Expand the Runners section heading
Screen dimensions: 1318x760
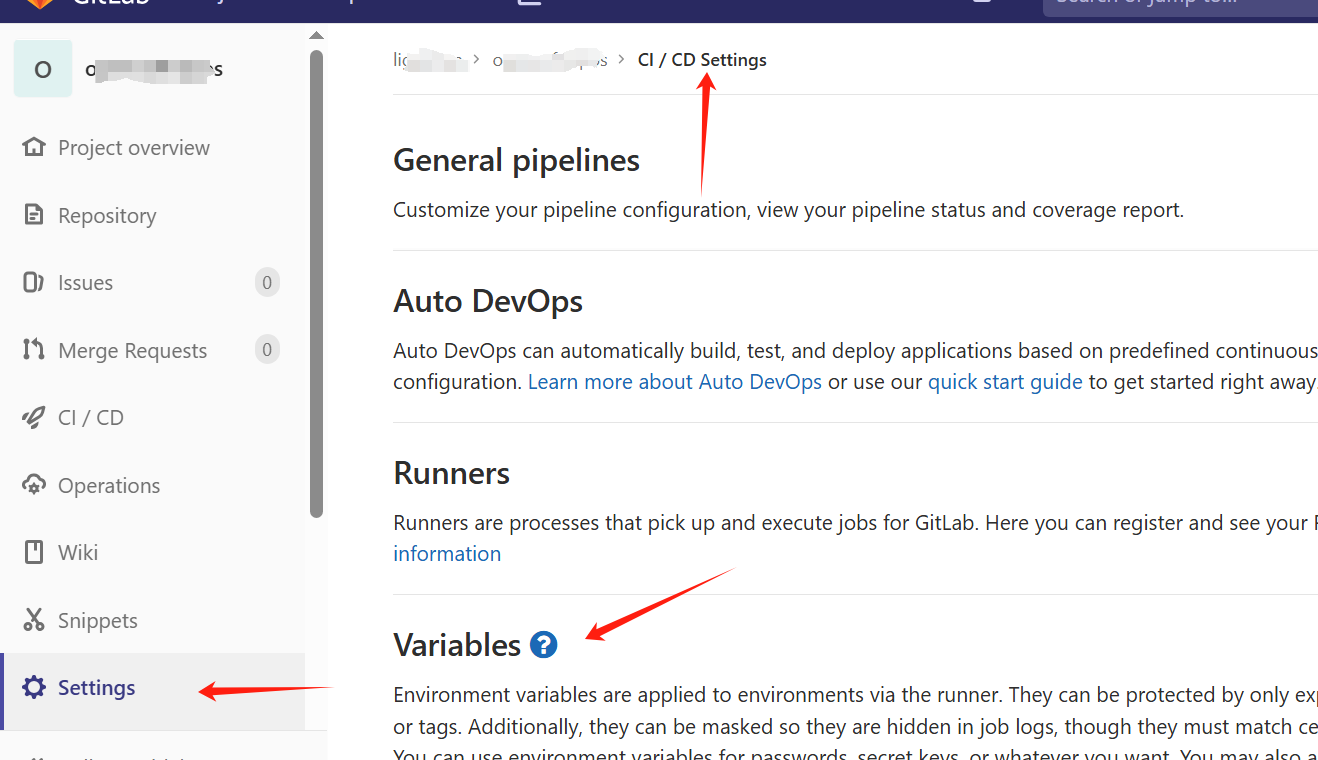click(452, 473)
